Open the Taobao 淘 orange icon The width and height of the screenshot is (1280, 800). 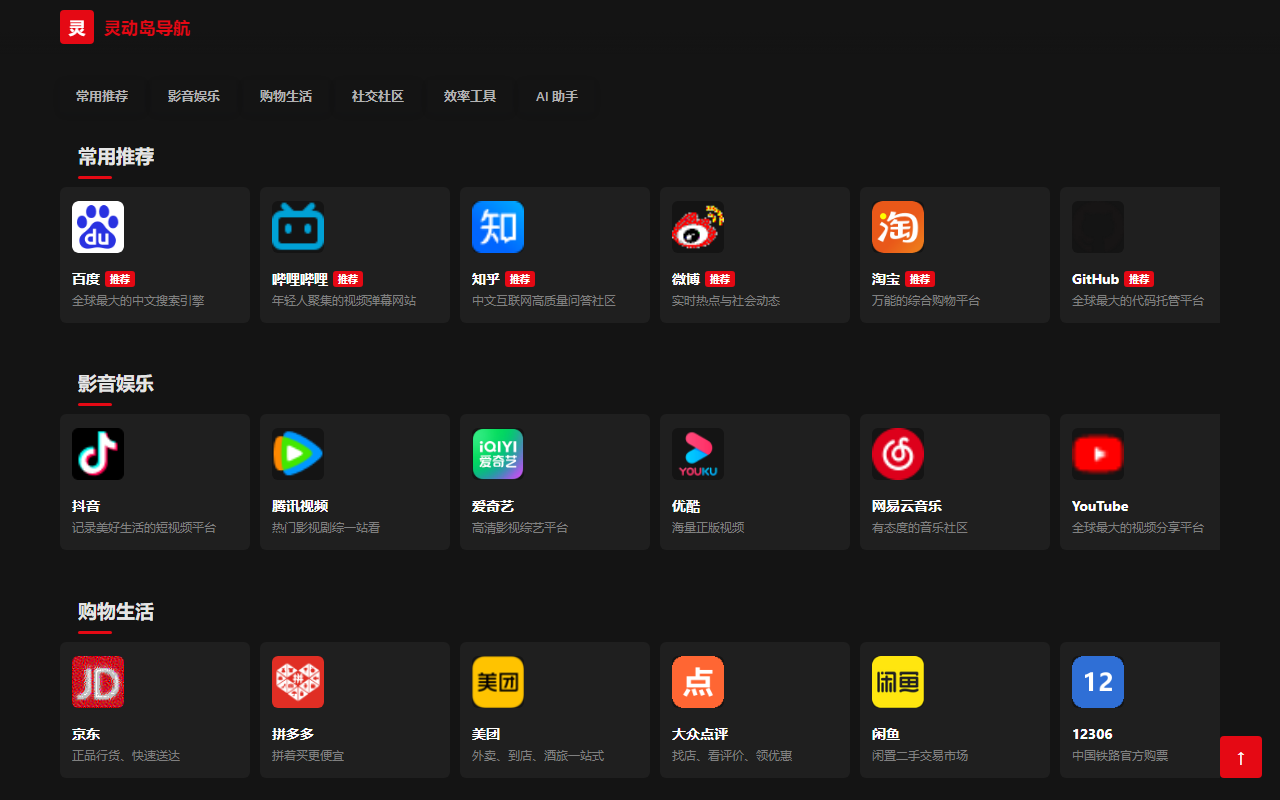pos(898,227)
